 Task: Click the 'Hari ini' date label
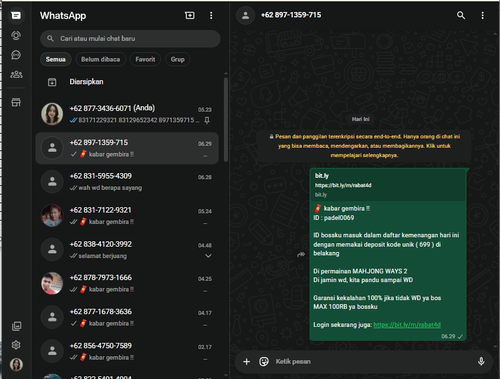click(x=361, y=119)
